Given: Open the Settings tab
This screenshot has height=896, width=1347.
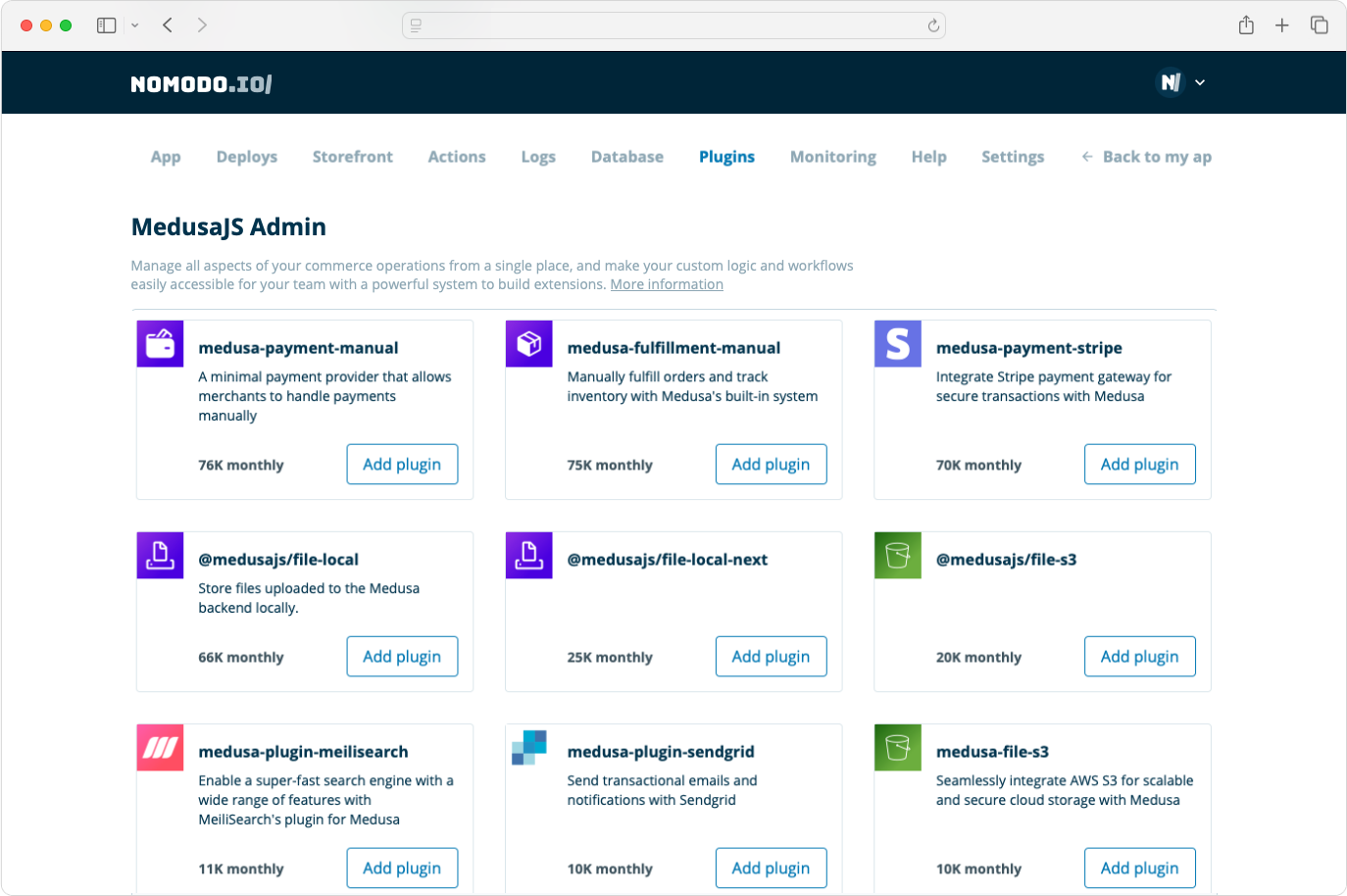Looking at the screenshot, I should point(1013,157).
